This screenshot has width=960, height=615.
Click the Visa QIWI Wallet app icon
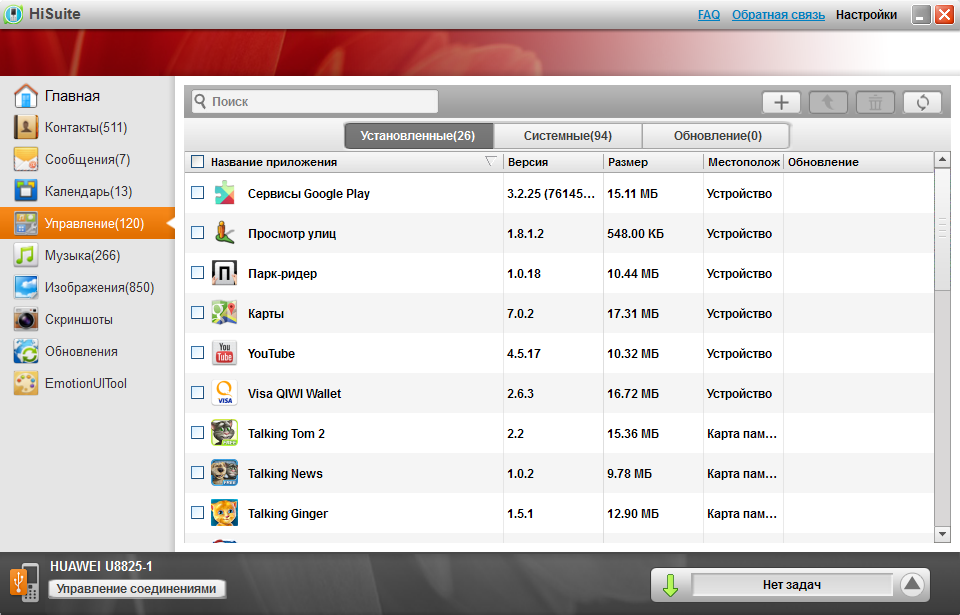click(225, 393)
